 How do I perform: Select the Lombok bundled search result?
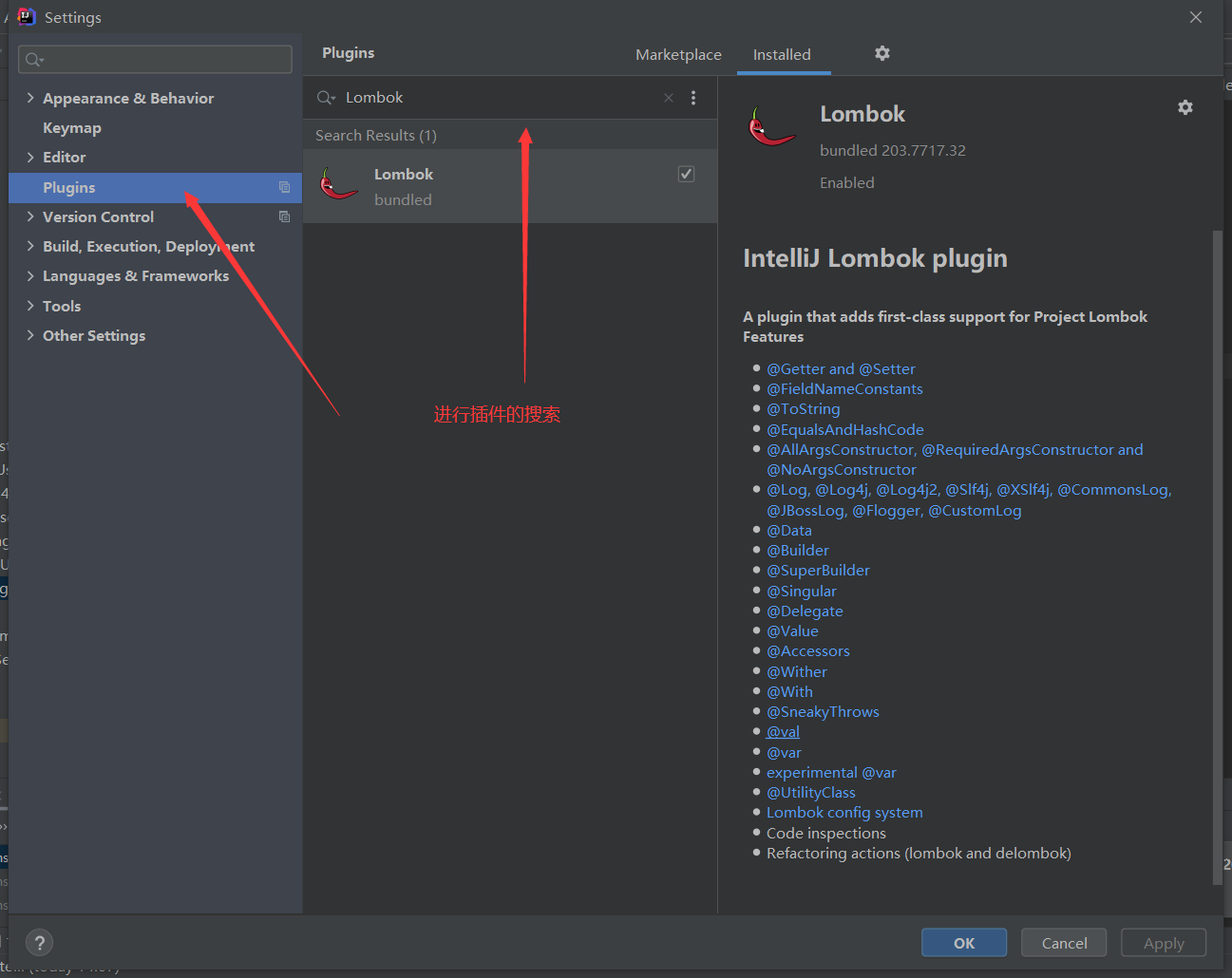510,186
